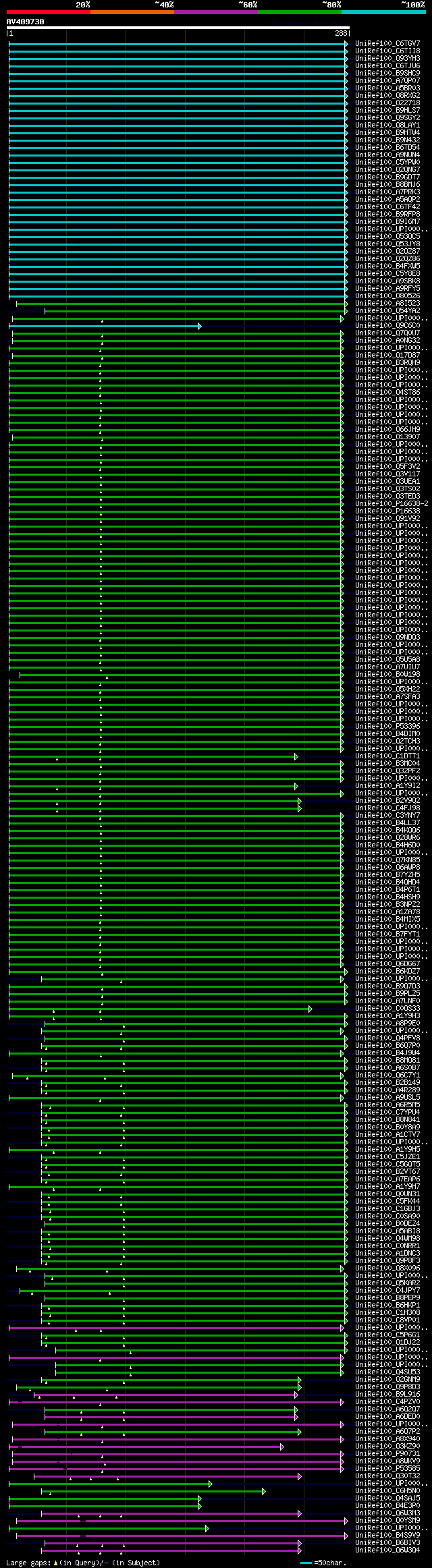This screenshot has width=432, height=1568.
Task: Open the UniRef100_O80526 hit
Action: click(x=387, y=296)
